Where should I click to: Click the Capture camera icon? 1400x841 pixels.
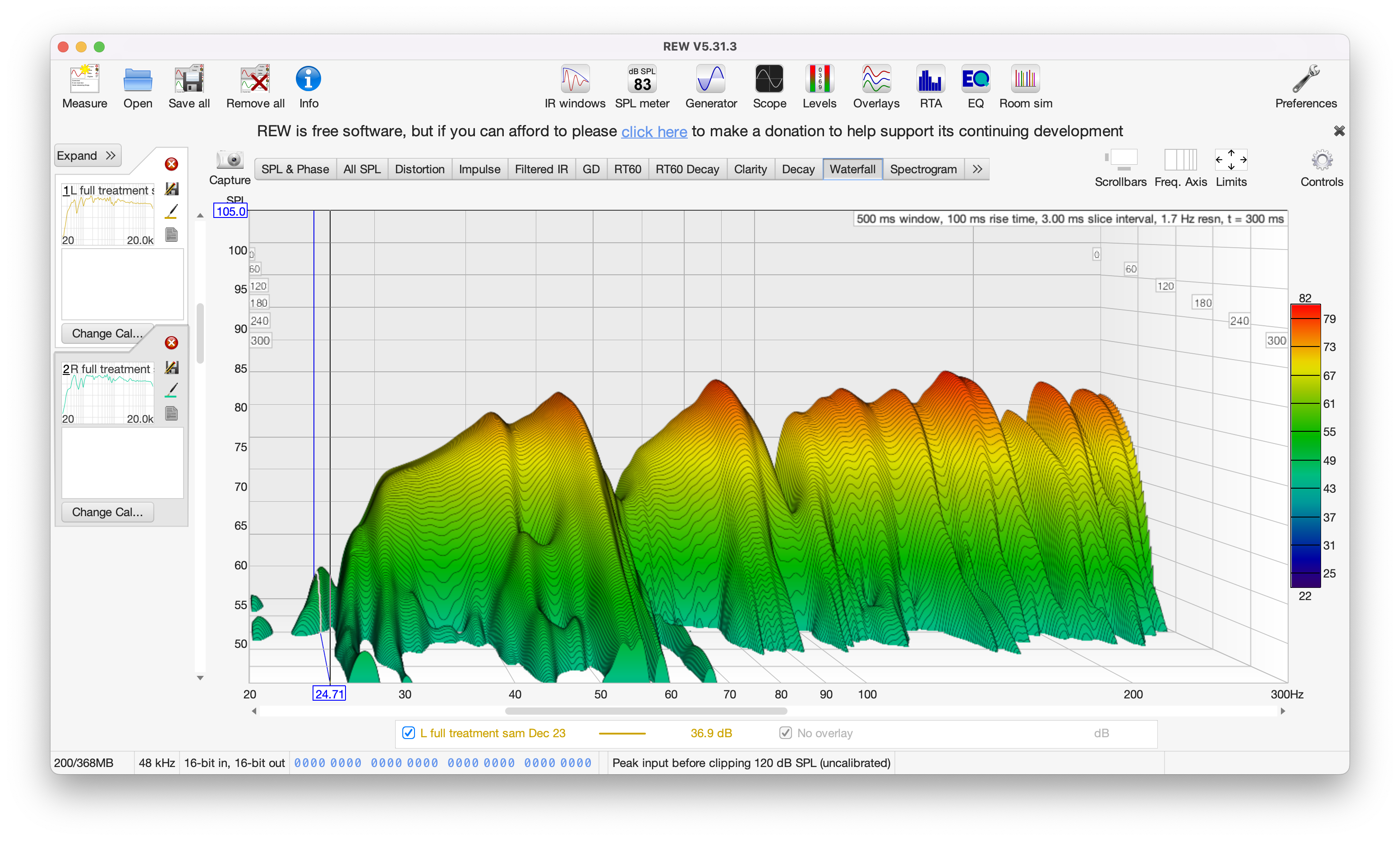point(230,161)
